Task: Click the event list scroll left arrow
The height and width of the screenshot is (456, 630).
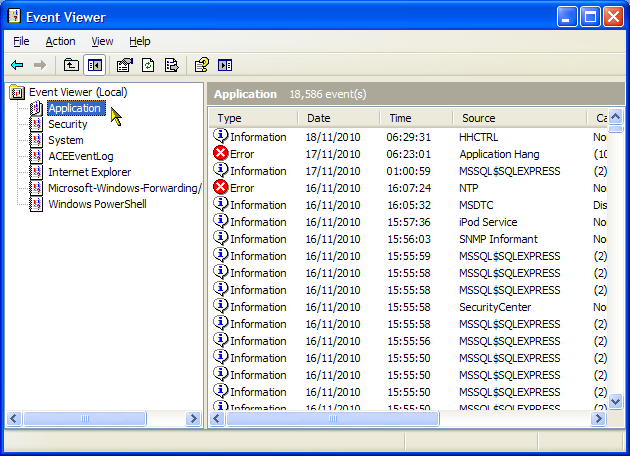Action: click(x=217, y=419)
